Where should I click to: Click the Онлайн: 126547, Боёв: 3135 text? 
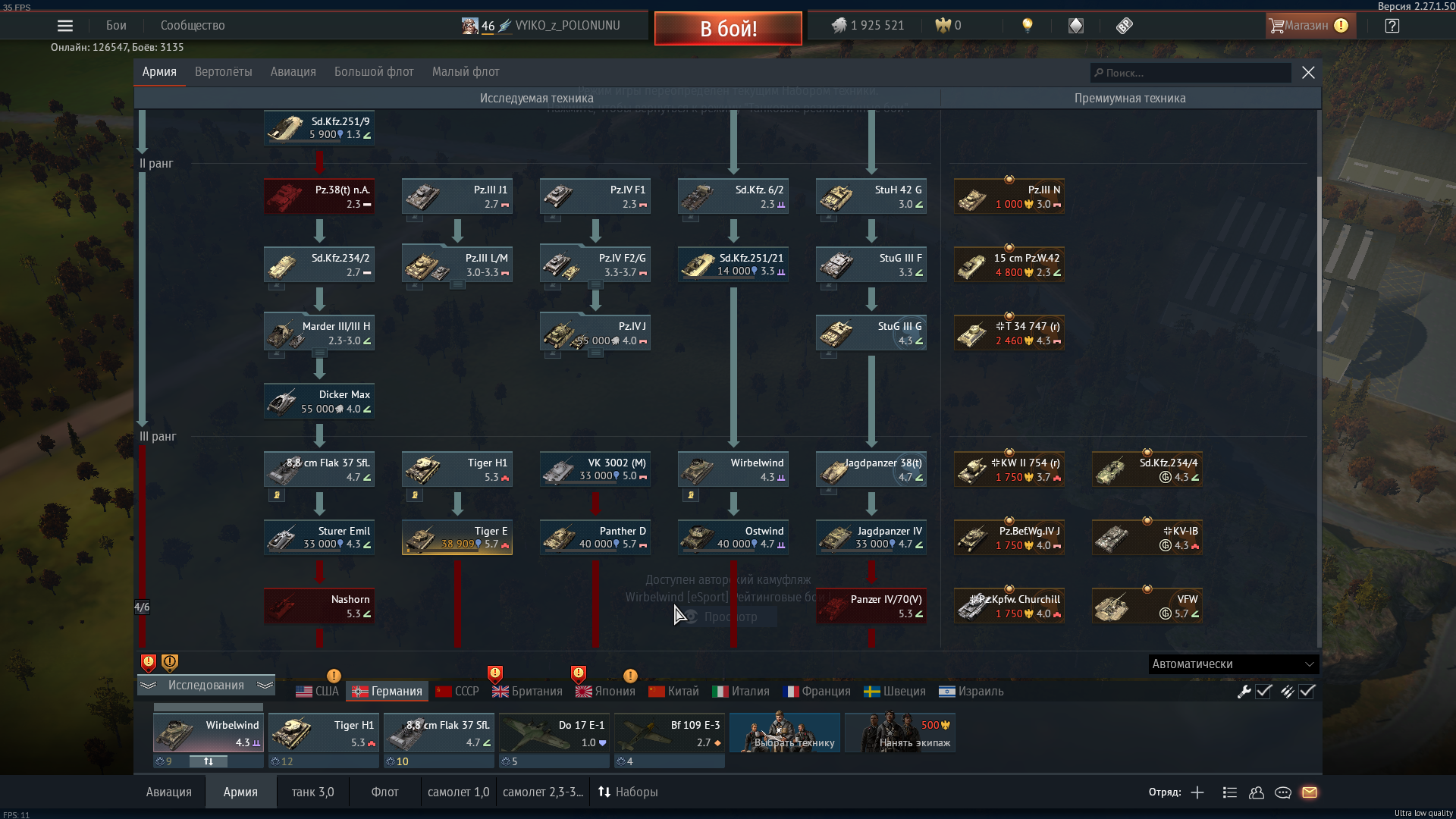coord(118,47)
